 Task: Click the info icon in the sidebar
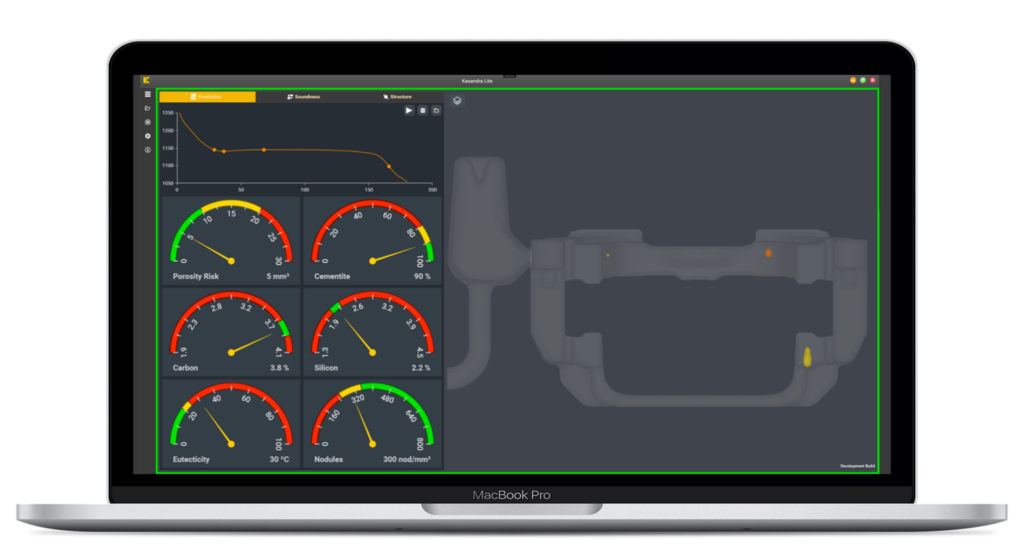coord(148,150)
